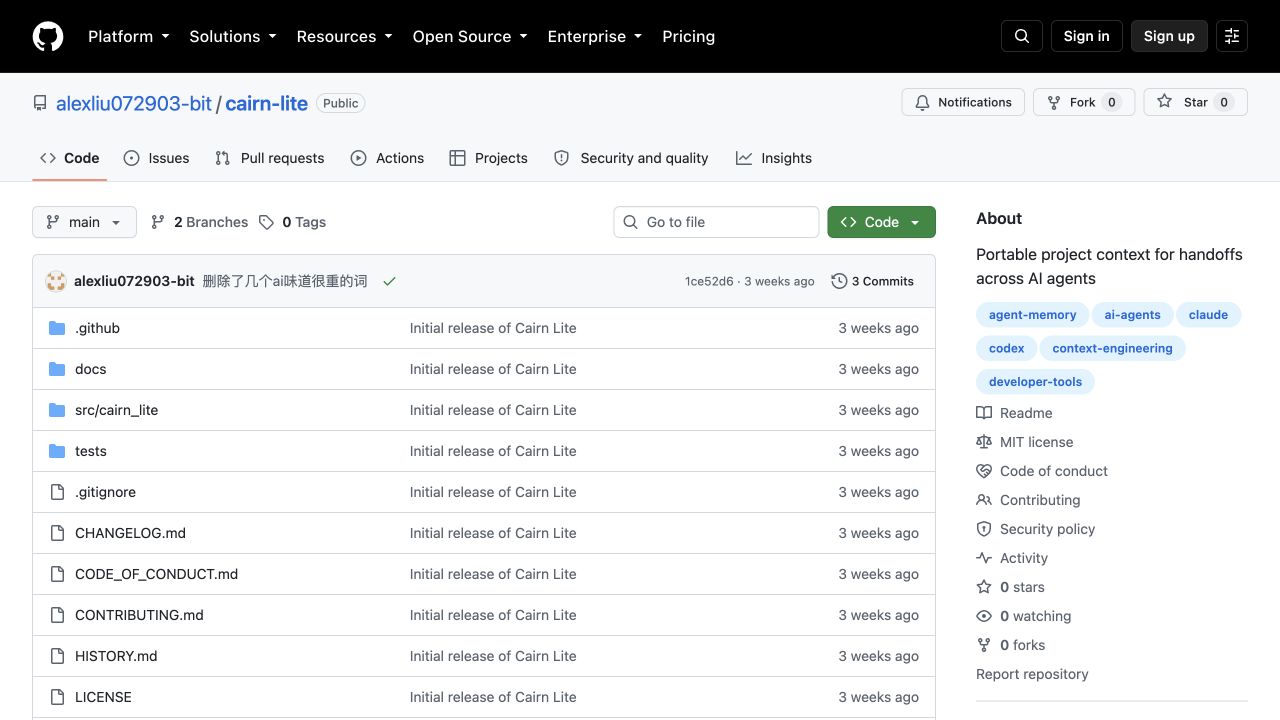1280x720 pixels.
Task: Click the commits history clock icon
Action: 839,281
